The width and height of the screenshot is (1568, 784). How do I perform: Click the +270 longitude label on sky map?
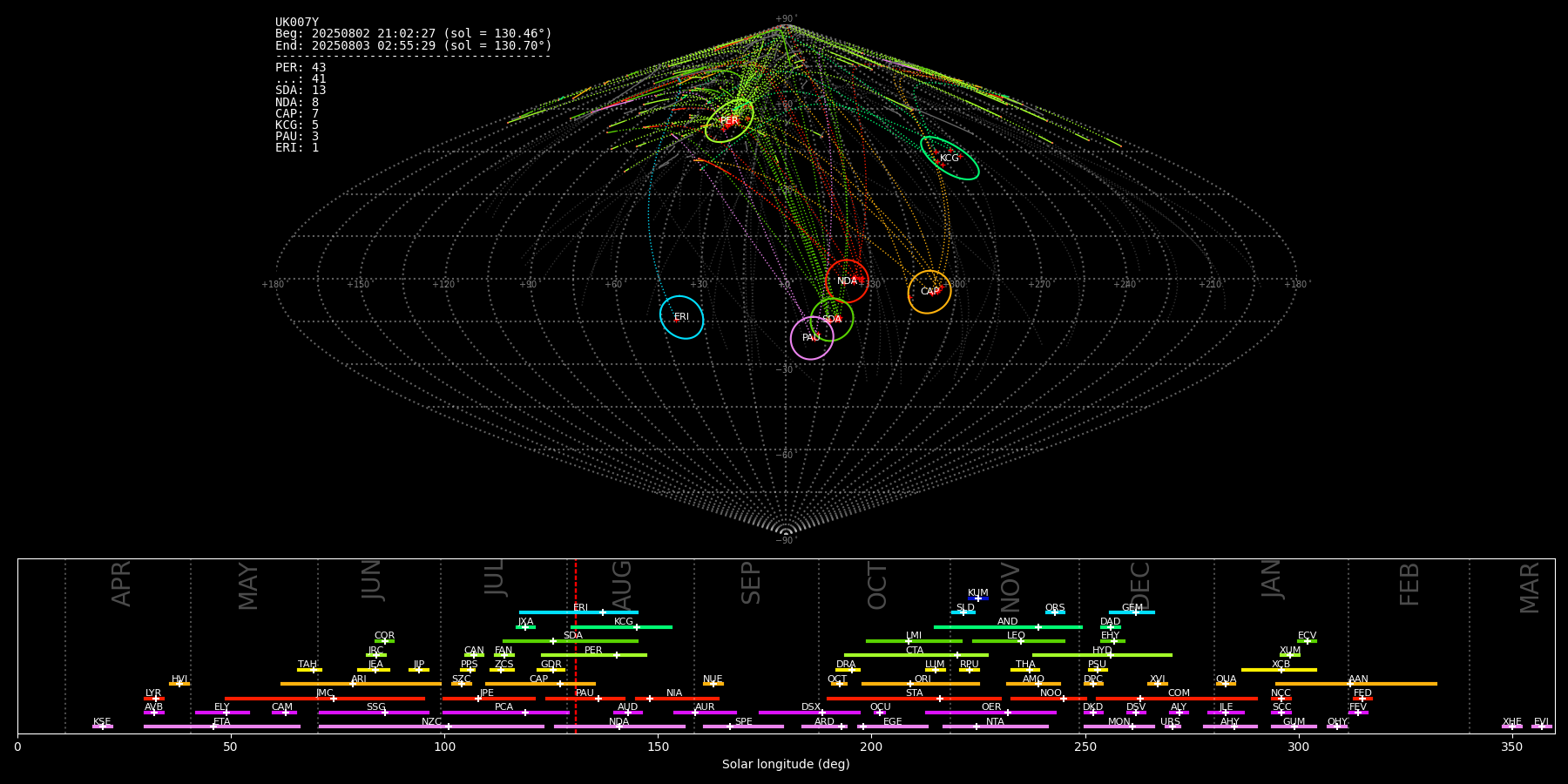click(1039, 285)
